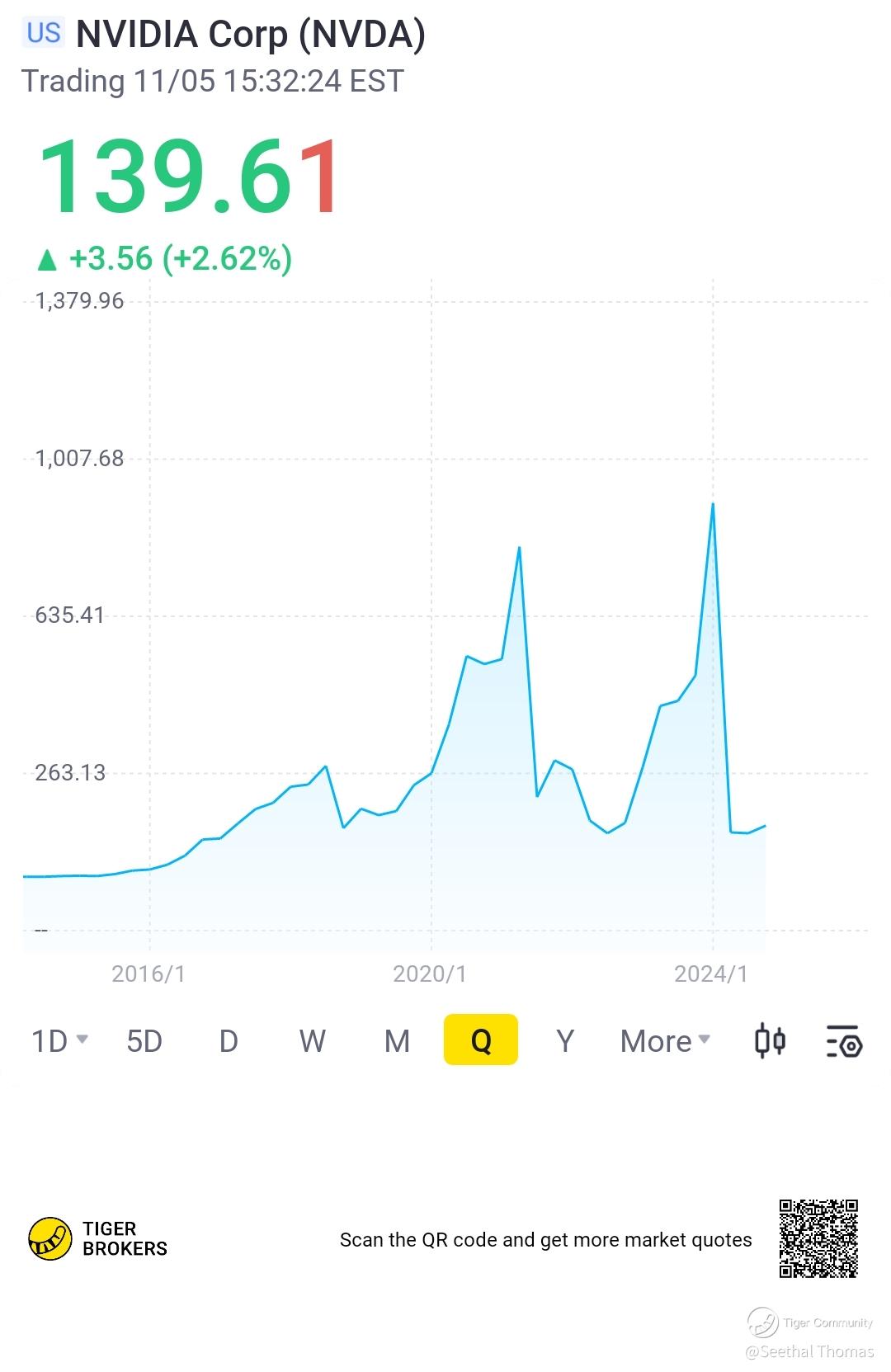Switch to the W weekly timeframe
The image size is (891, 1372).
312,1041
